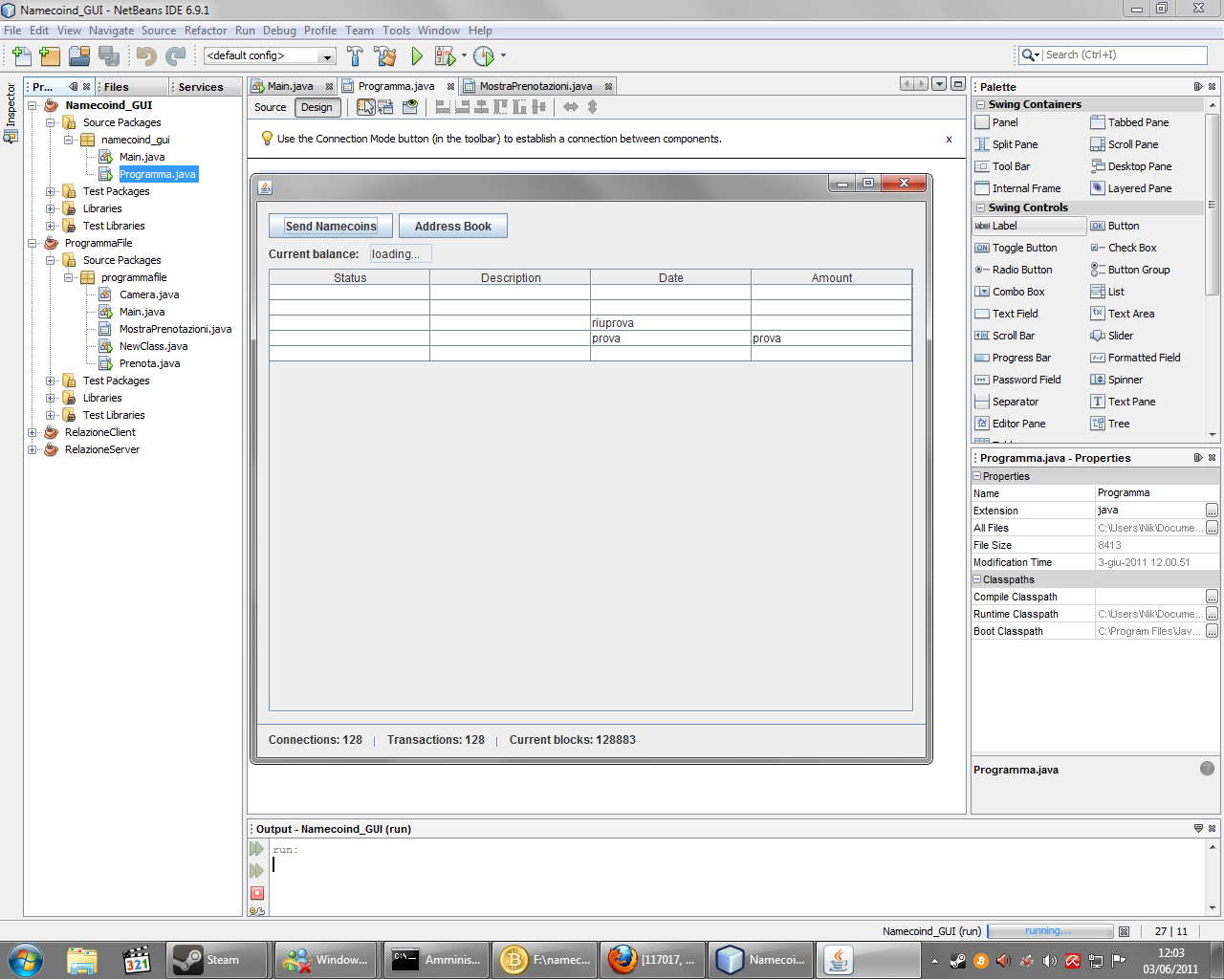
Task: Open the Inspector side panel
Action: click(x=11, y=113)
